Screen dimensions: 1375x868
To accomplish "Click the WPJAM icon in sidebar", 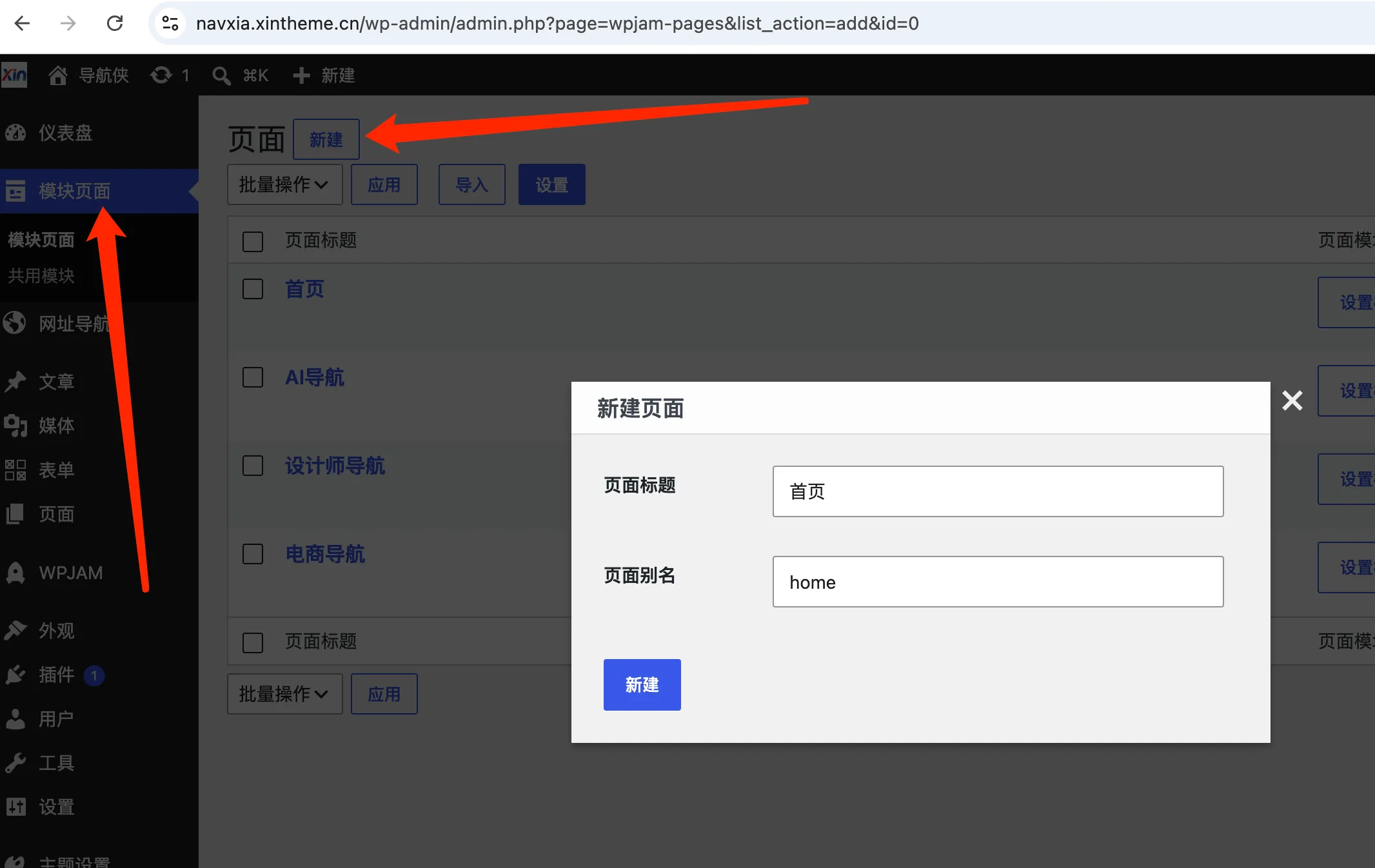I will click(x=15, y=573).
